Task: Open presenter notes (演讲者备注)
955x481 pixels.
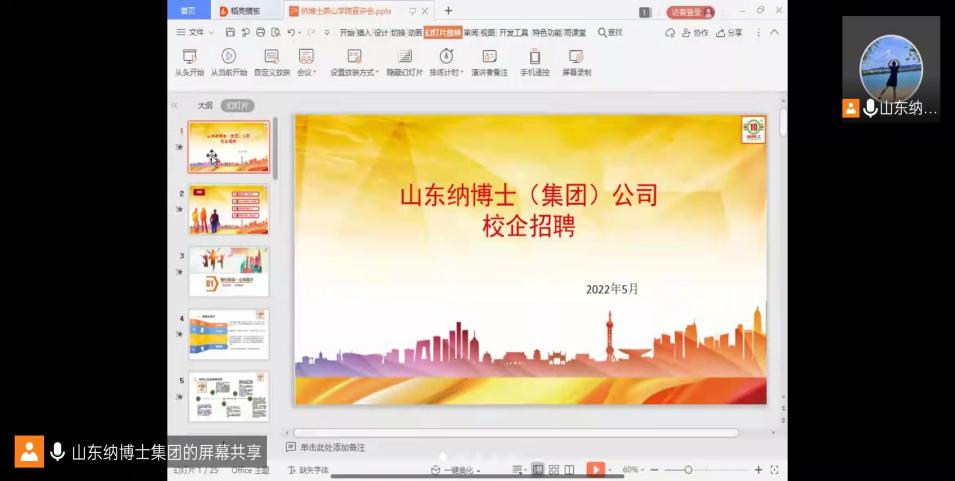Action: pos(489,62)
